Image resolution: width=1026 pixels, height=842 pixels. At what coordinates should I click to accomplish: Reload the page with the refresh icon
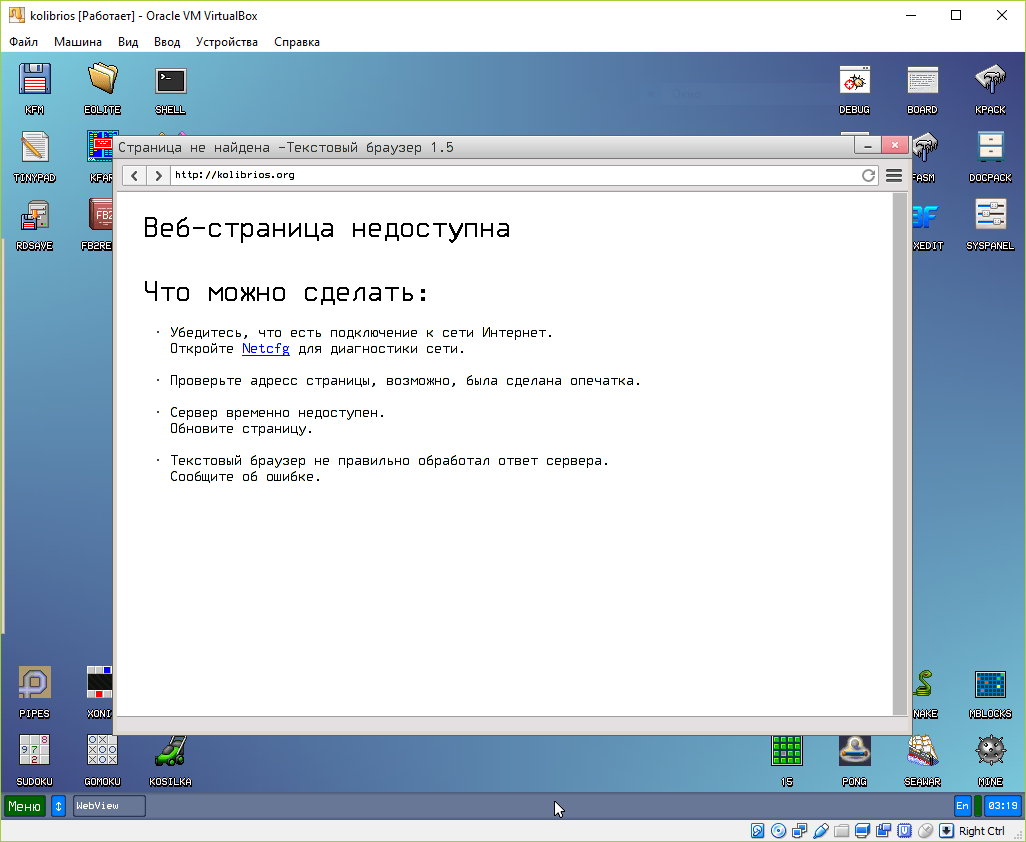(869, 174)
